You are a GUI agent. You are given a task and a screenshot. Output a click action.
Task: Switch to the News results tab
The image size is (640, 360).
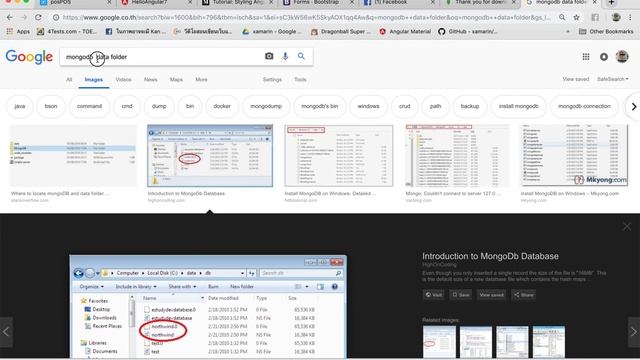151,80
